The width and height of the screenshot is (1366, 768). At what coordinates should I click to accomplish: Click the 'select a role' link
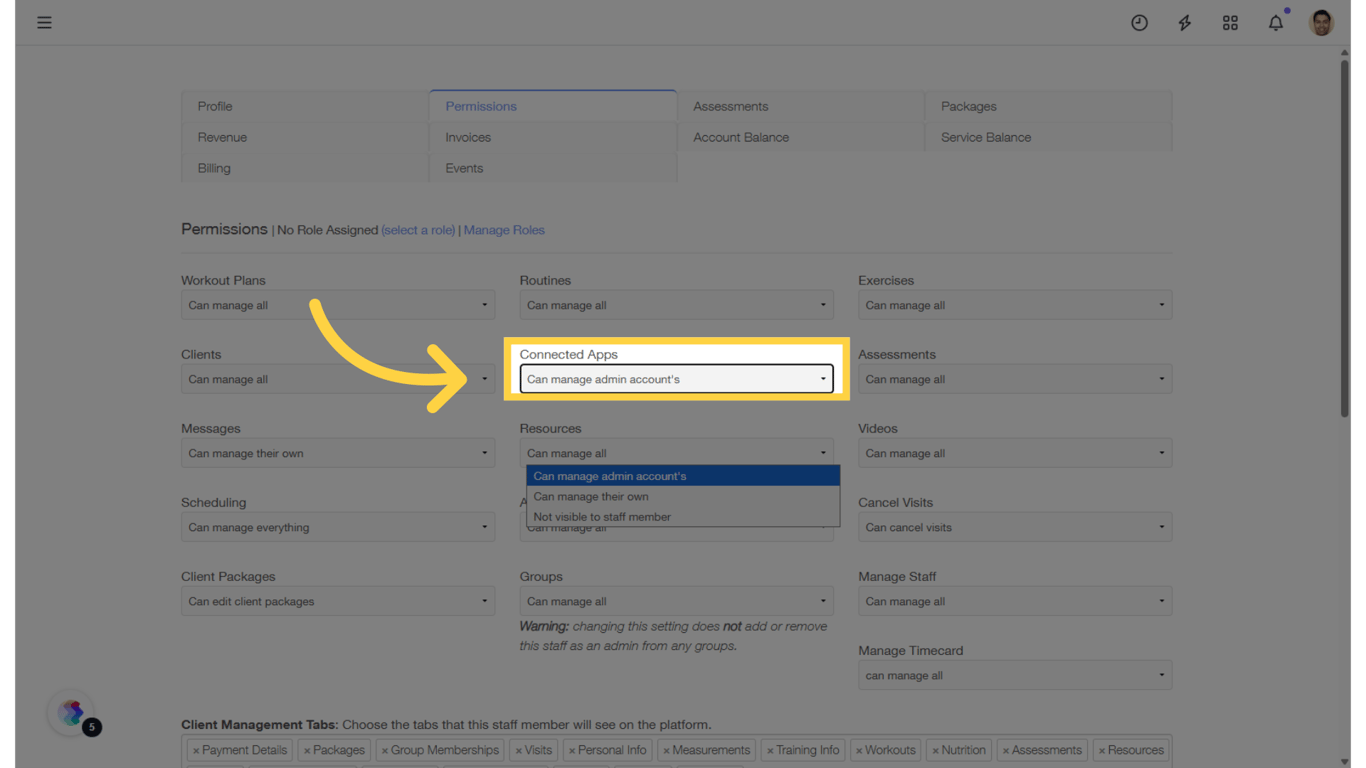pos(418,230)
